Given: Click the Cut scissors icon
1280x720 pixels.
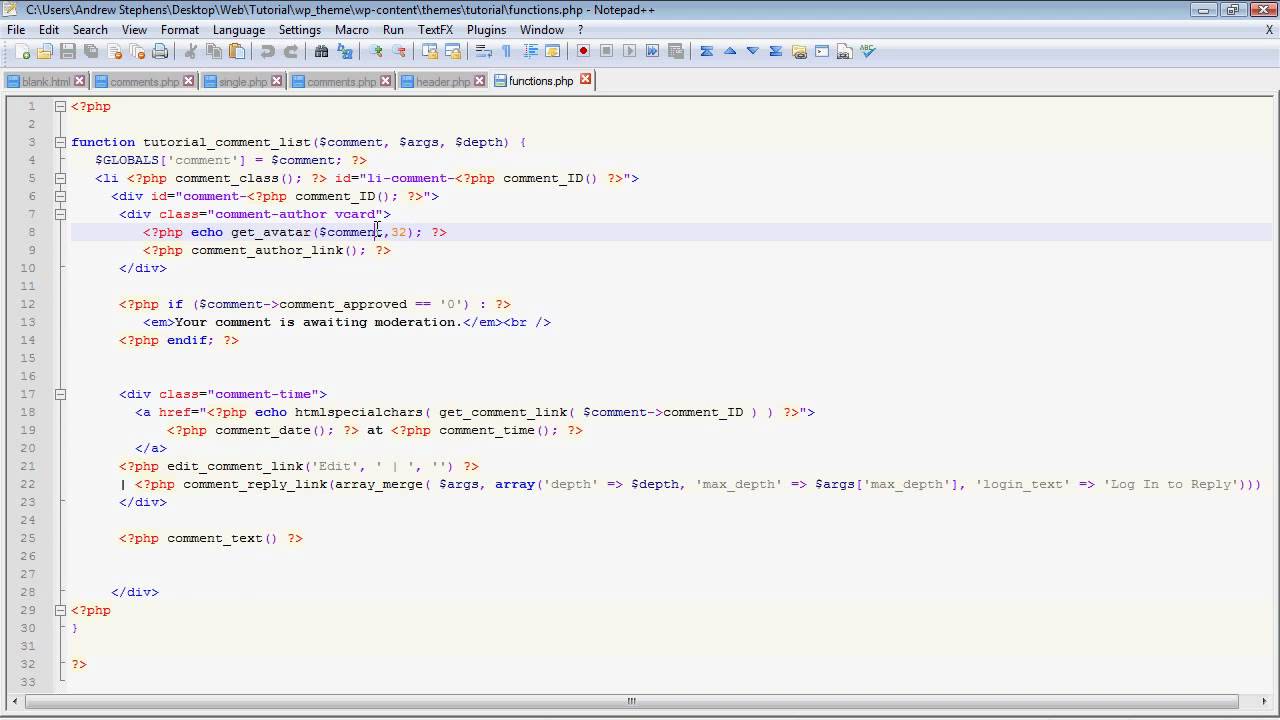Looking at the screenshot, I should point(190,52).
